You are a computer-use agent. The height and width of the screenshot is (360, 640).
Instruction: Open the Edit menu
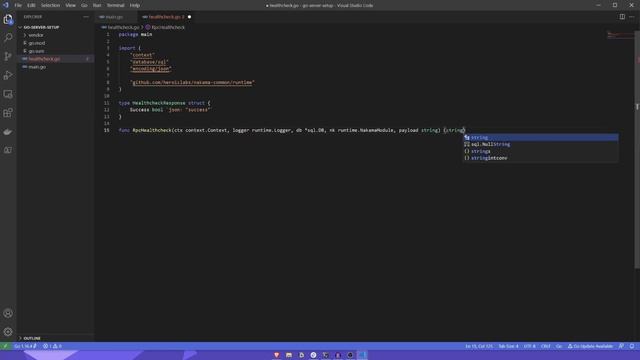[31, 5]
